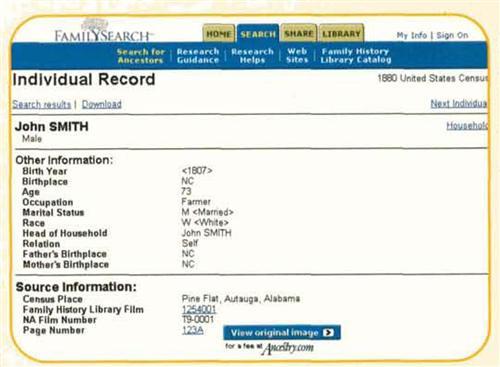Click the Family History Library Film label

point(83,310)
